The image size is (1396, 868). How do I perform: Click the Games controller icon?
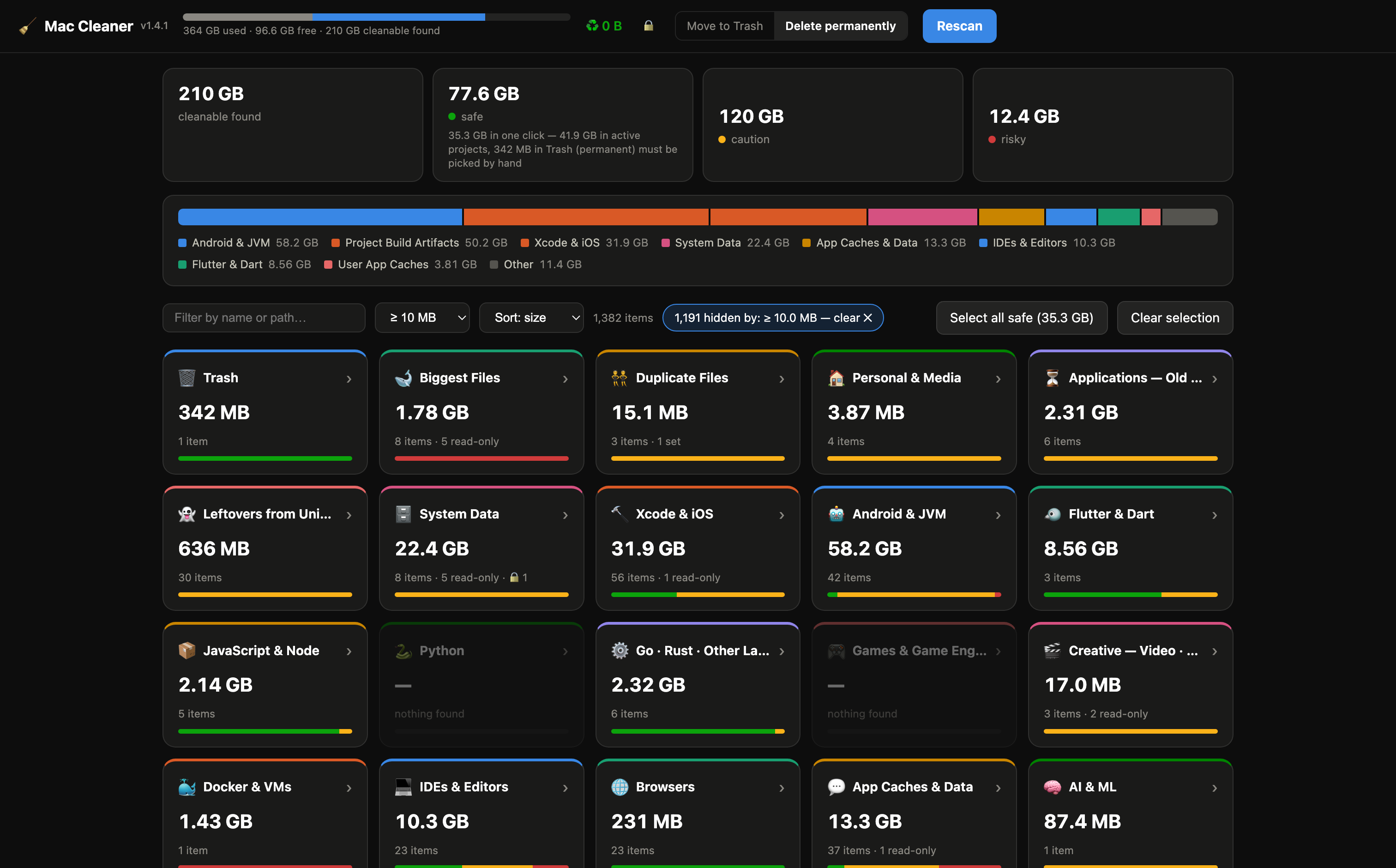[x=836, y=651]
